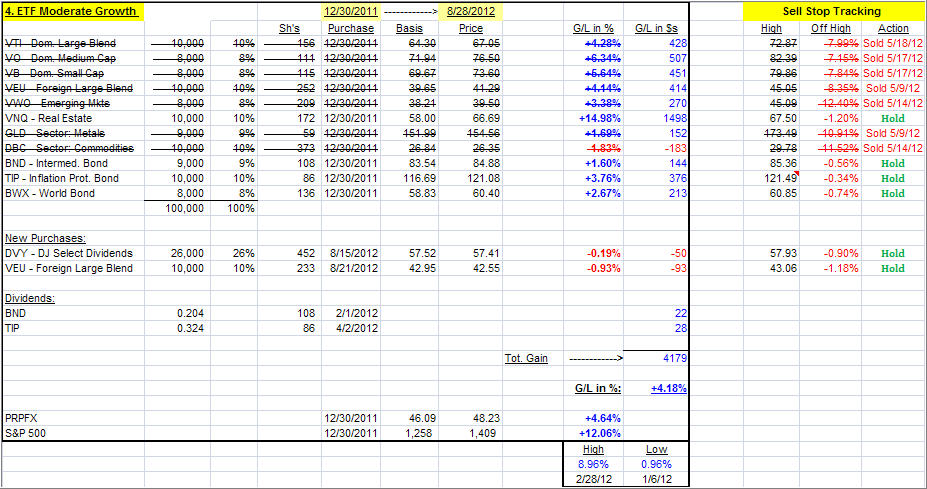Select the 'BND - Intermed. Bond' cell

73,163
